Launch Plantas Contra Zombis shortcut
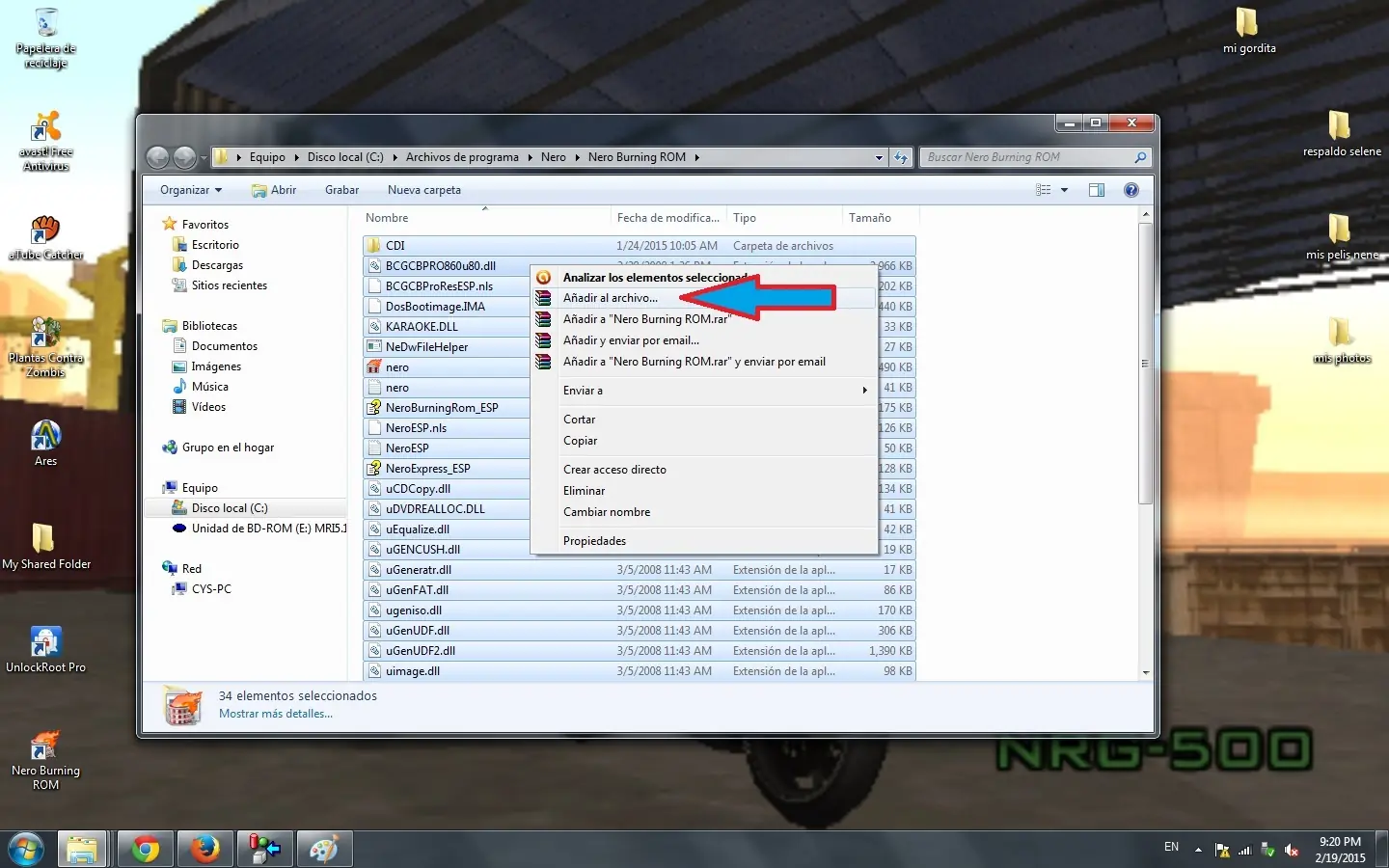 point(45,347)
